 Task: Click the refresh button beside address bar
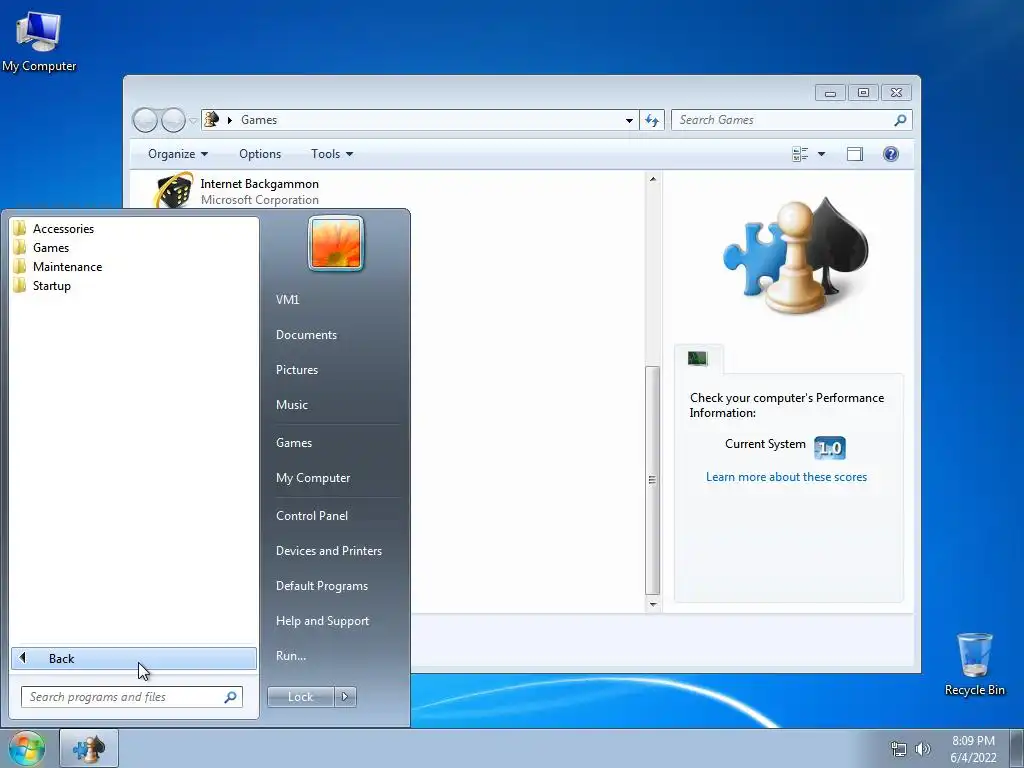coord(652,120)
